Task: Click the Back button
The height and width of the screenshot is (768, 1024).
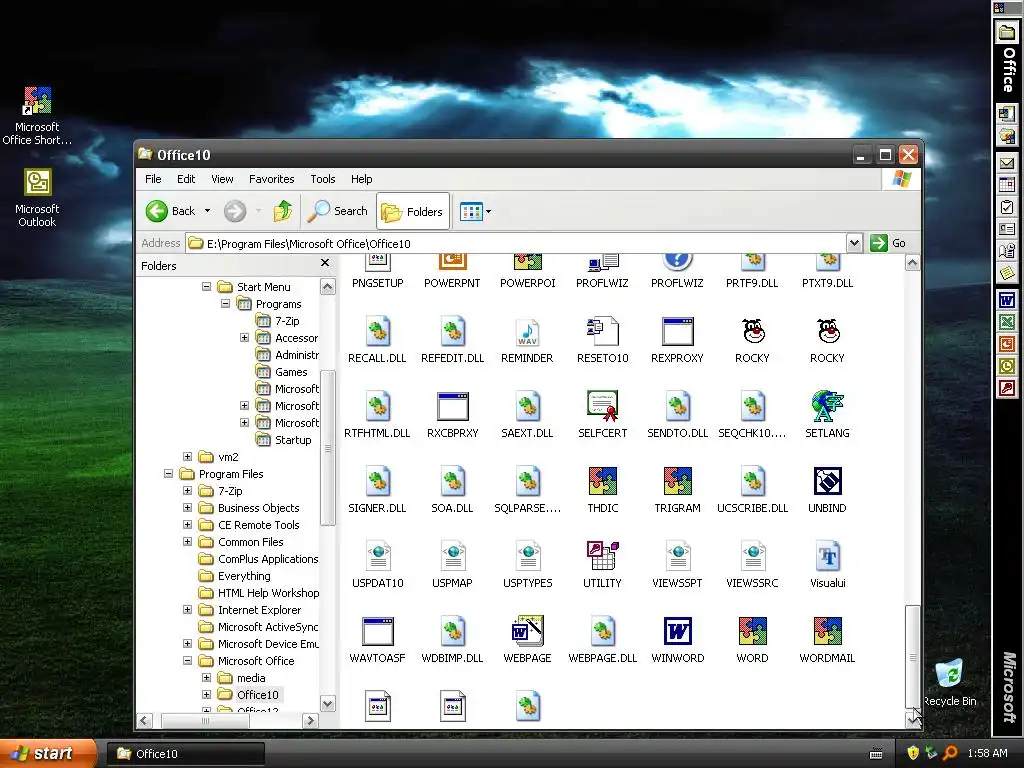Action: pos(170,211)
